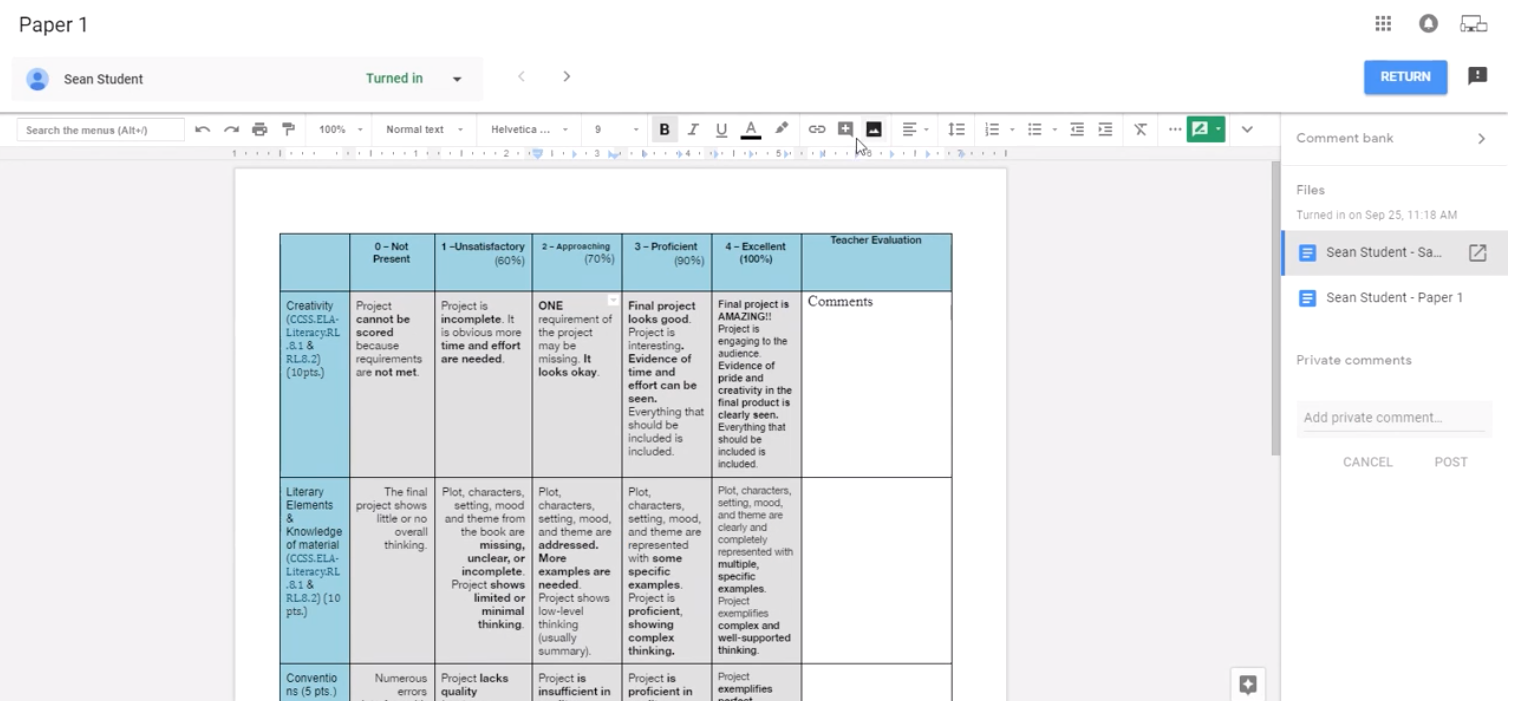The height and width of the screenshot is (701, 1519).
Task: Click the RETURN button
Action: pos(1404,76)
